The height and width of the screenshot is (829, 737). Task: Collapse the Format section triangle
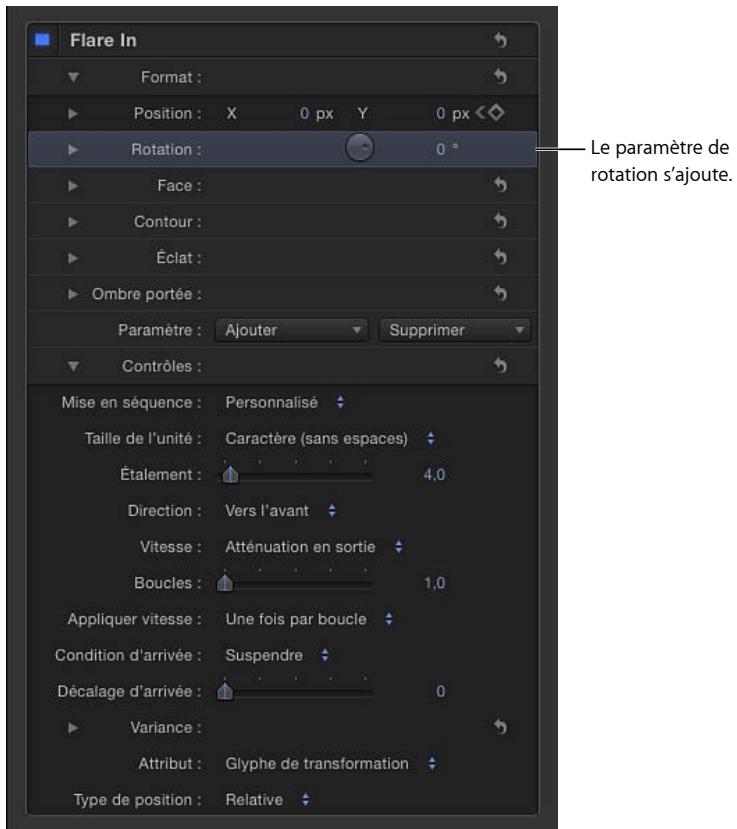pyautogui.click(x=73, y=78)
